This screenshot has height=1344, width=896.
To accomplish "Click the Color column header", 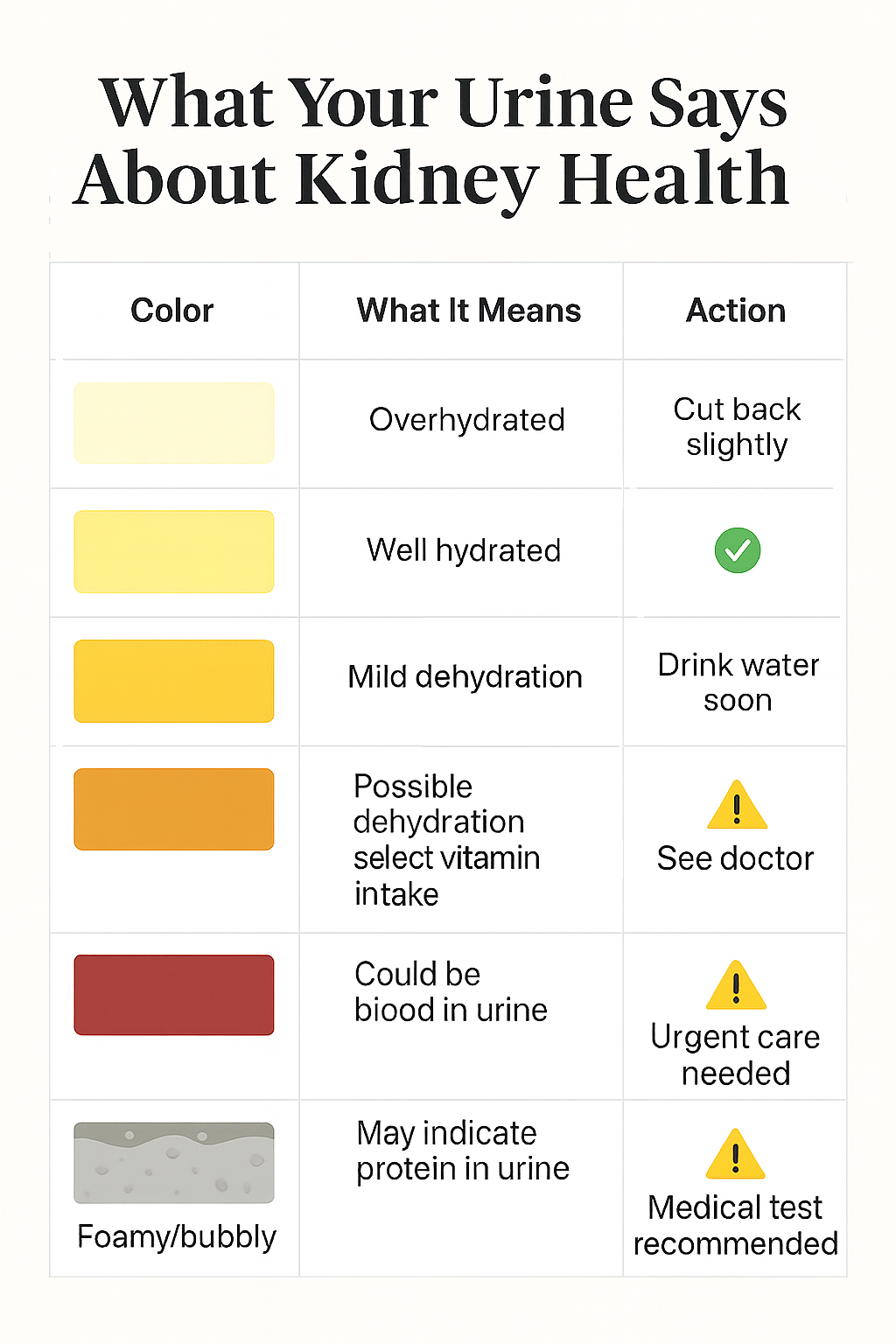I will tap(172, 311).
